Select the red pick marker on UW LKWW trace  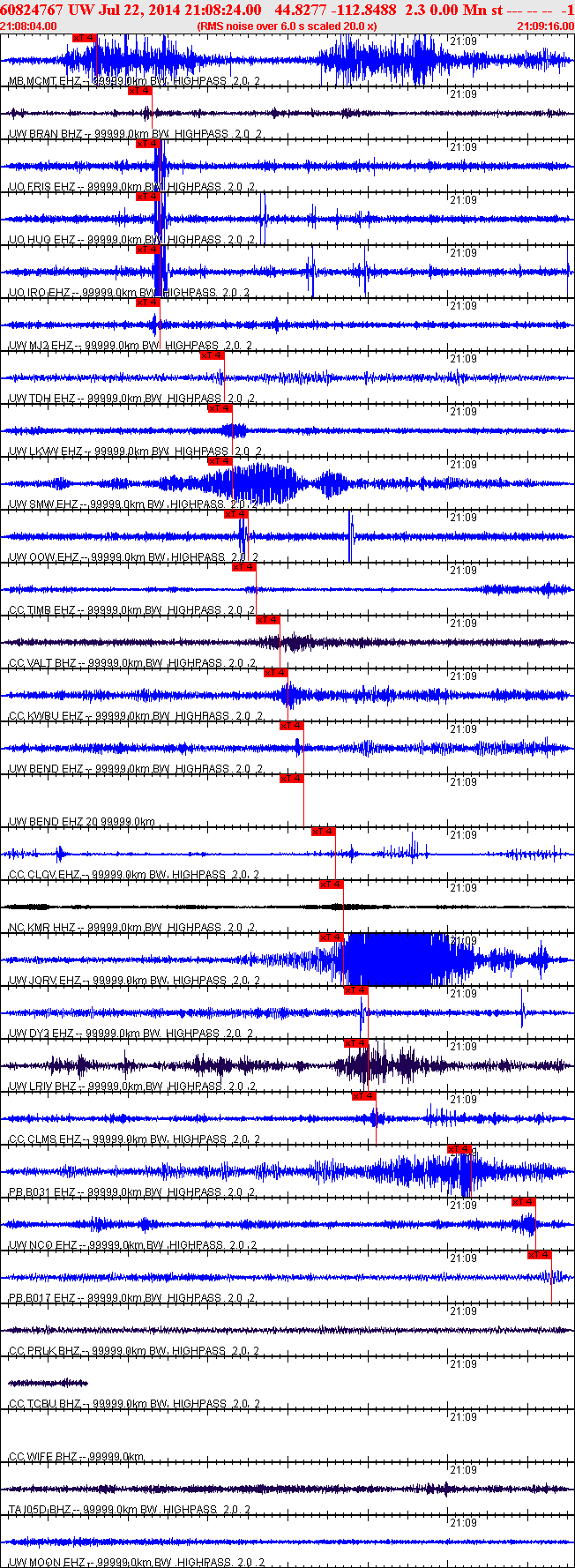tap(220, 408)
